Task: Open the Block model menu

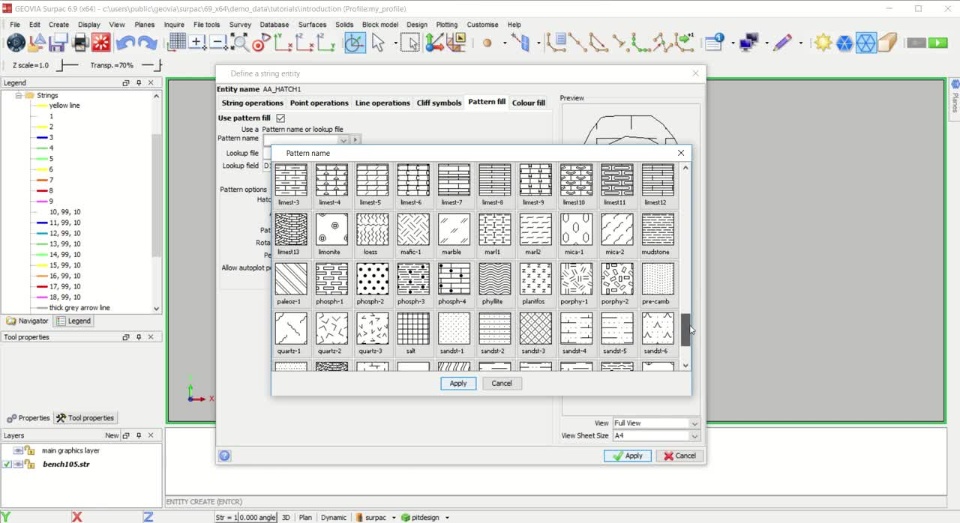Action: (379, 24)
